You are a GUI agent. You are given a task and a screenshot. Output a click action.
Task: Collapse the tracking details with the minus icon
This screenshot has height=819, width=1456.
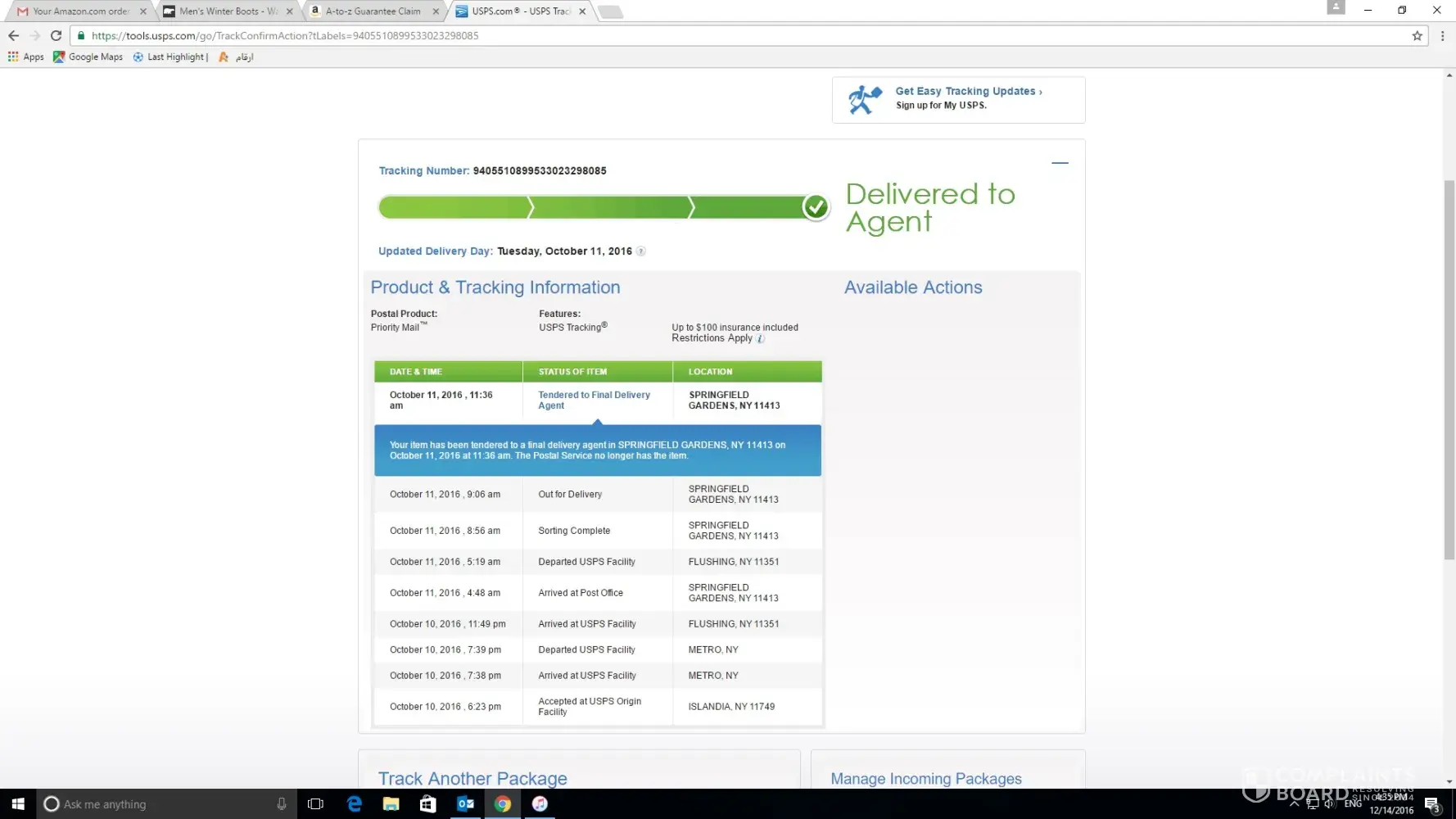coord(1060,163)
